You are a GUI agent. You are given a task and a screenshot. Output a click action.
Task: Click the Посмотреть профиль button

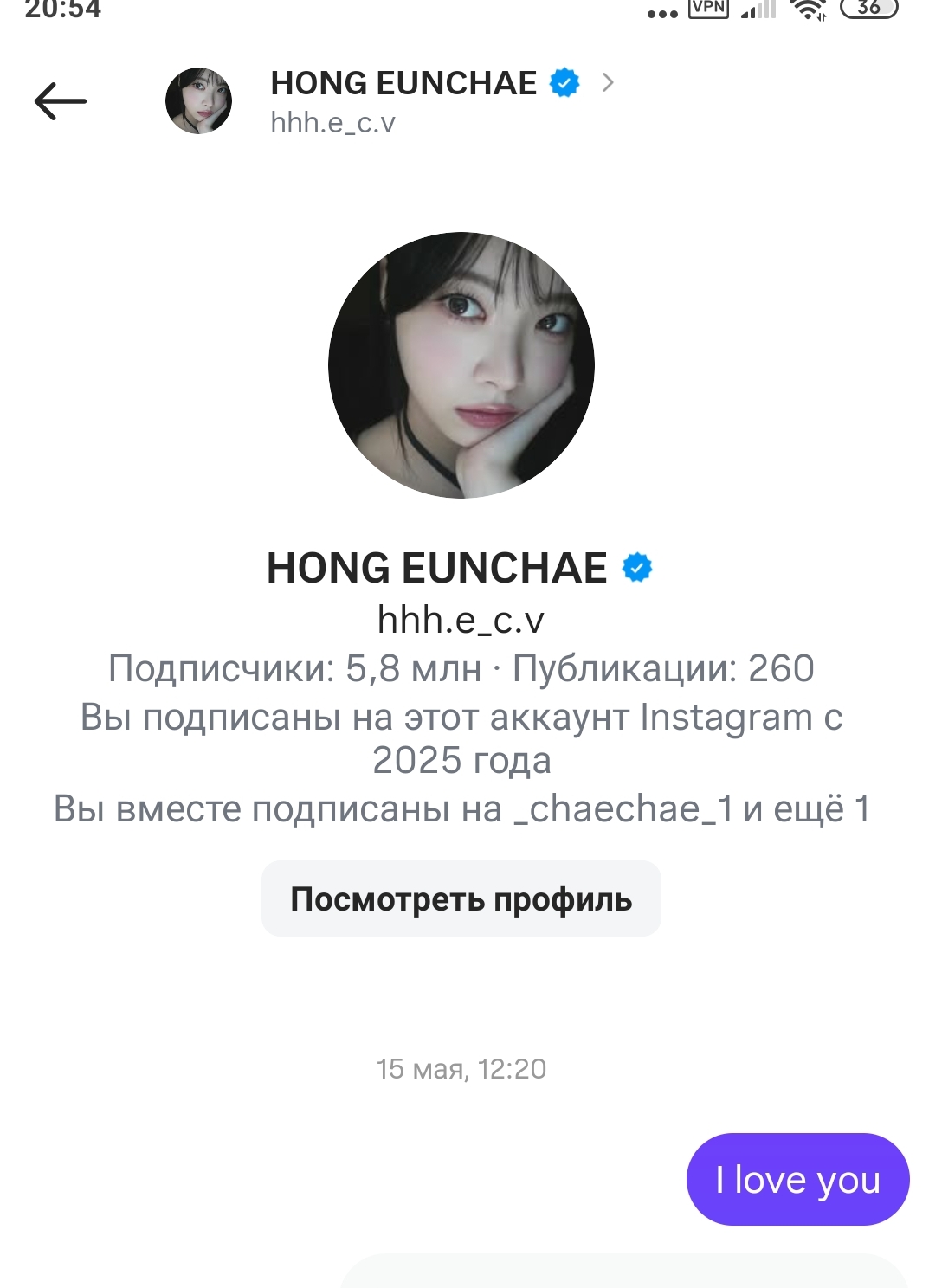pos(461,898)
